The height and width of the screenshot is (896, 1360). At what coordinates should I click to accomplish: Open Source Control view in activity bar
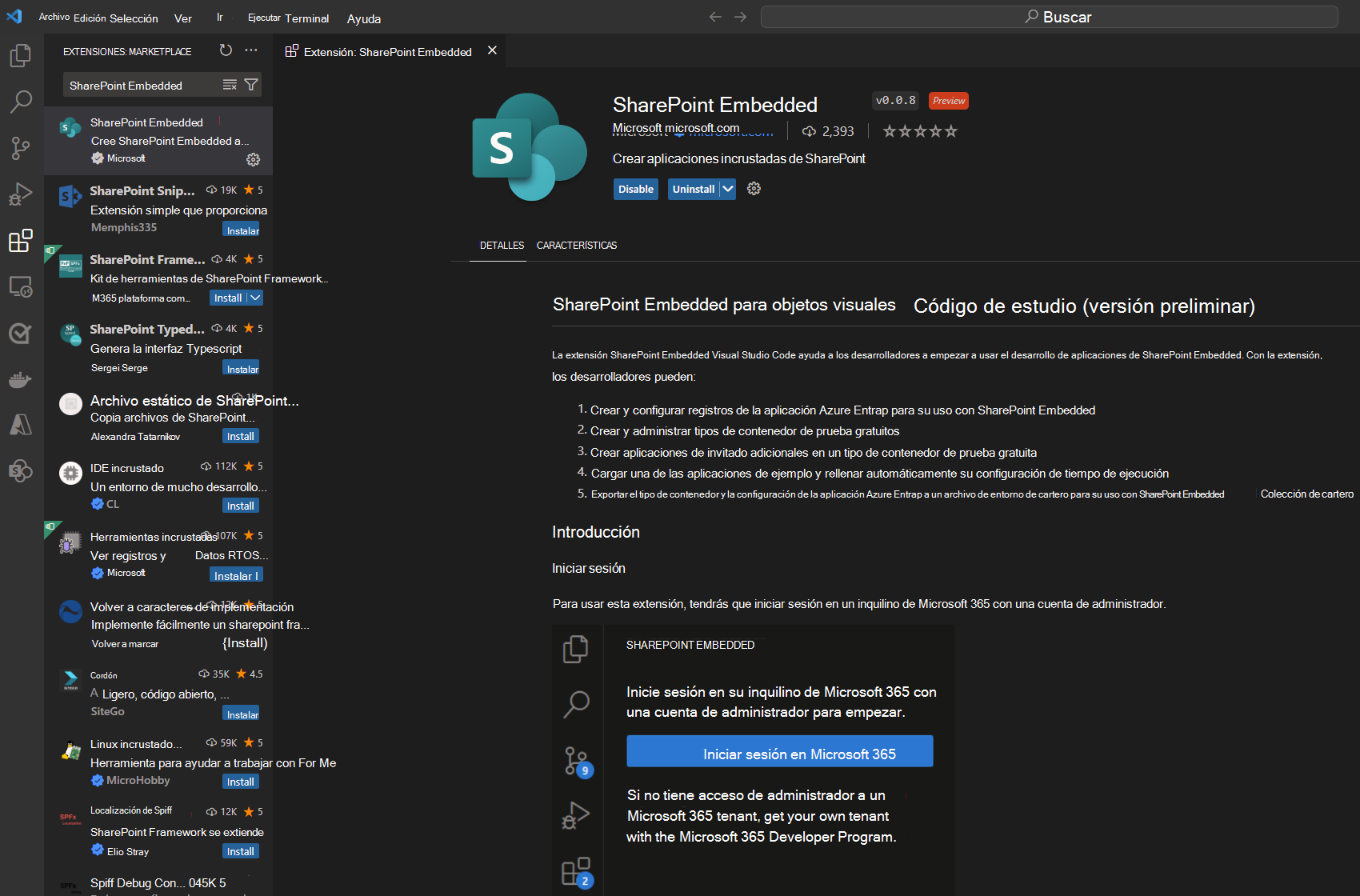tap(21, 148)
